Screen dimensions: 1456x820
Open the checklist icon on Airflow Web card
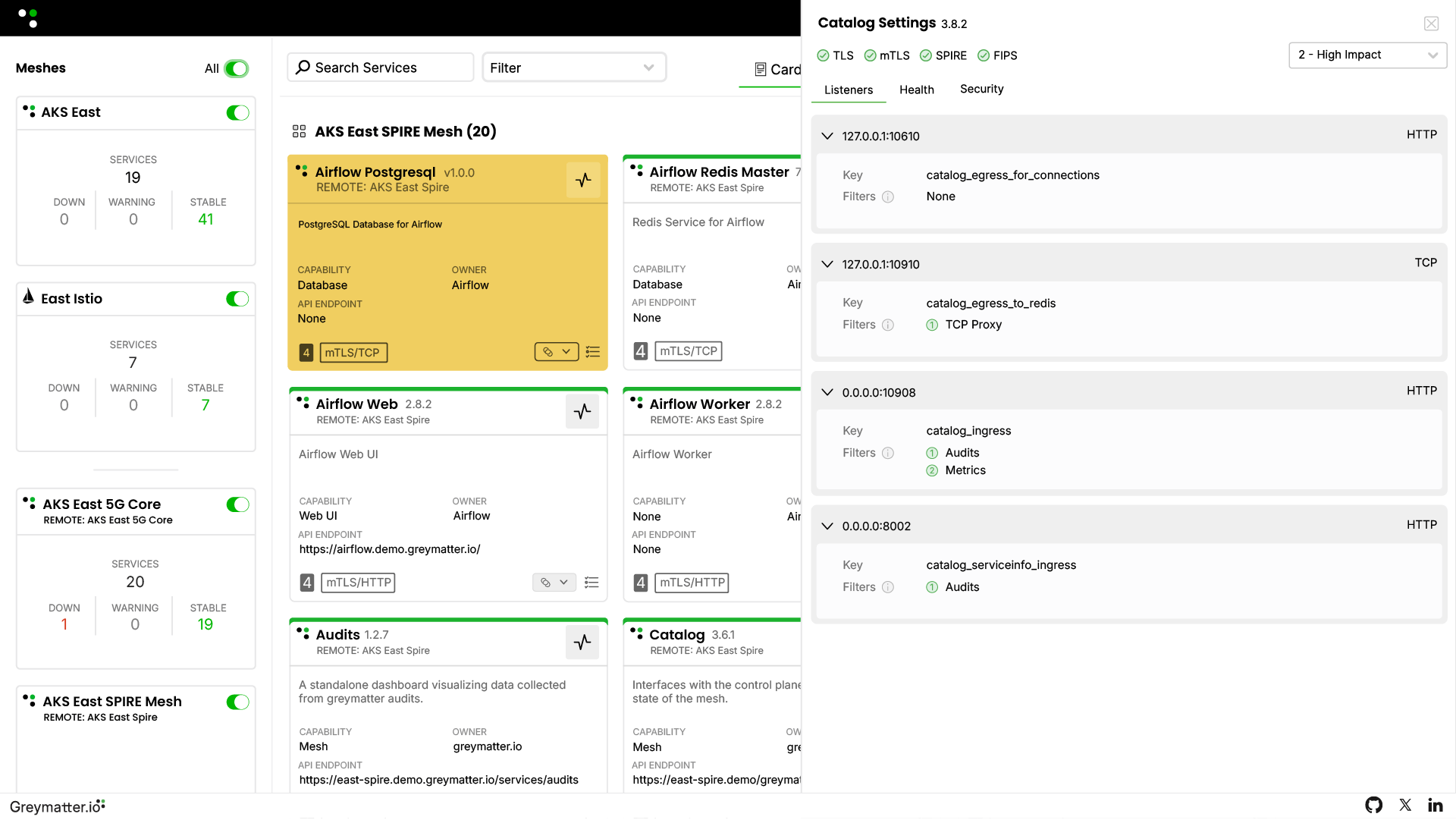click(x=592, y=583)
